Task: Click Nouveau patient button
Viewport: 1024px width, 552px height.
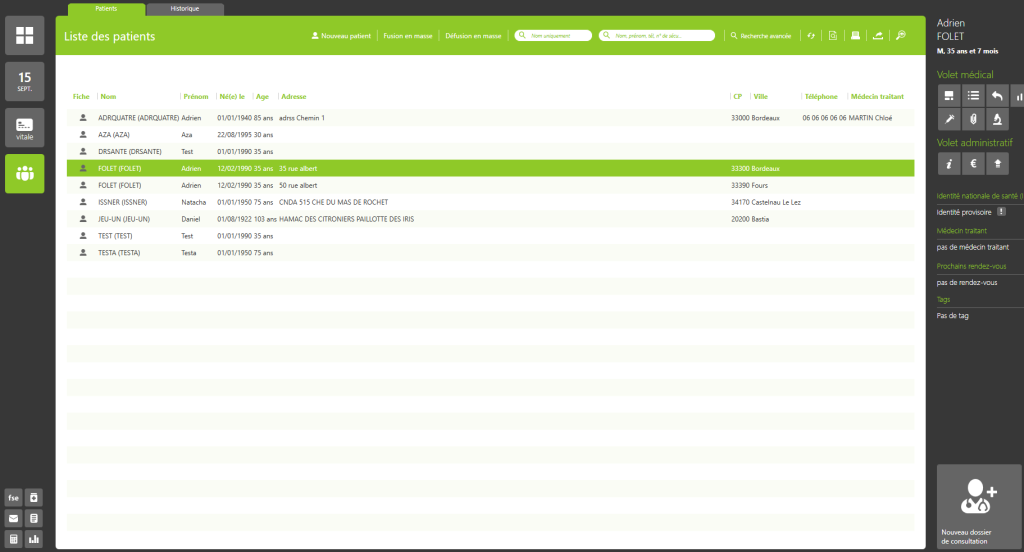Action: point(341,36)
